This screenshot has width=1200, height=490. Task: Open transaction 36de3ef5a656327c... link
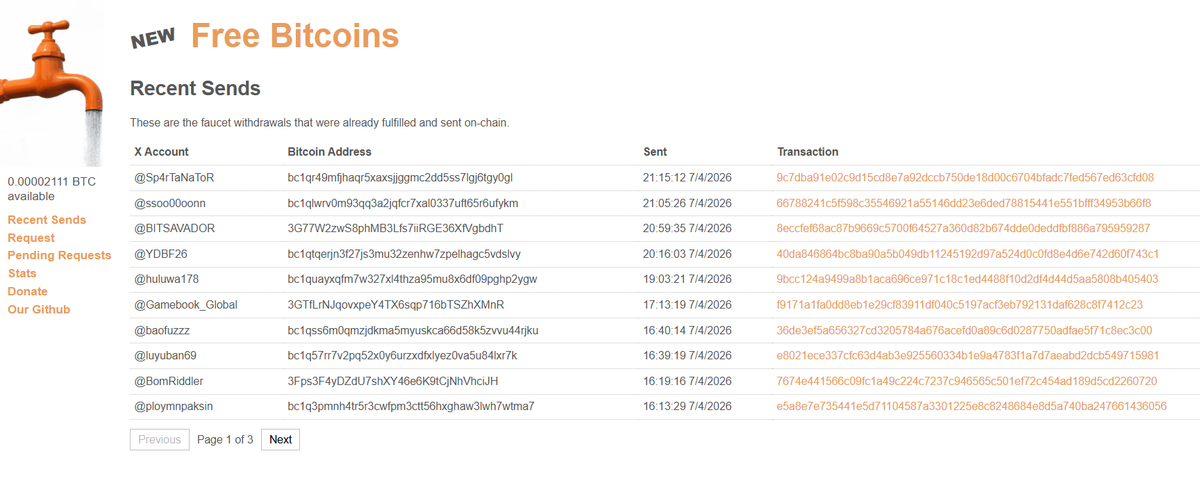click(x=964, y=331)
